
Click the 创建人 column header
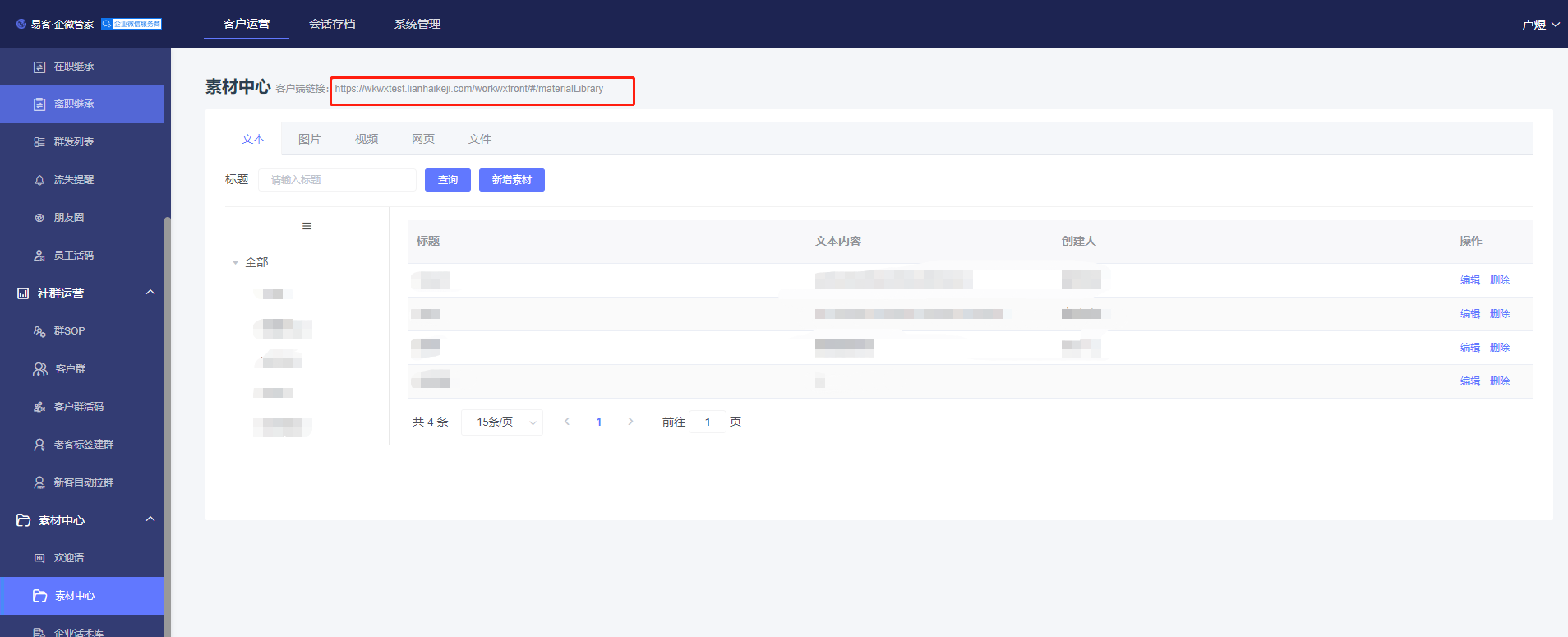[x=1078, y=241]
